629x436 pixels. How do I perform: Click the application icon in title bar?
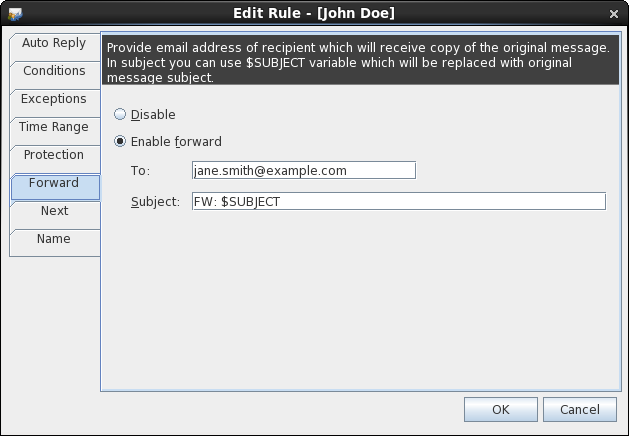coord(15,14)
